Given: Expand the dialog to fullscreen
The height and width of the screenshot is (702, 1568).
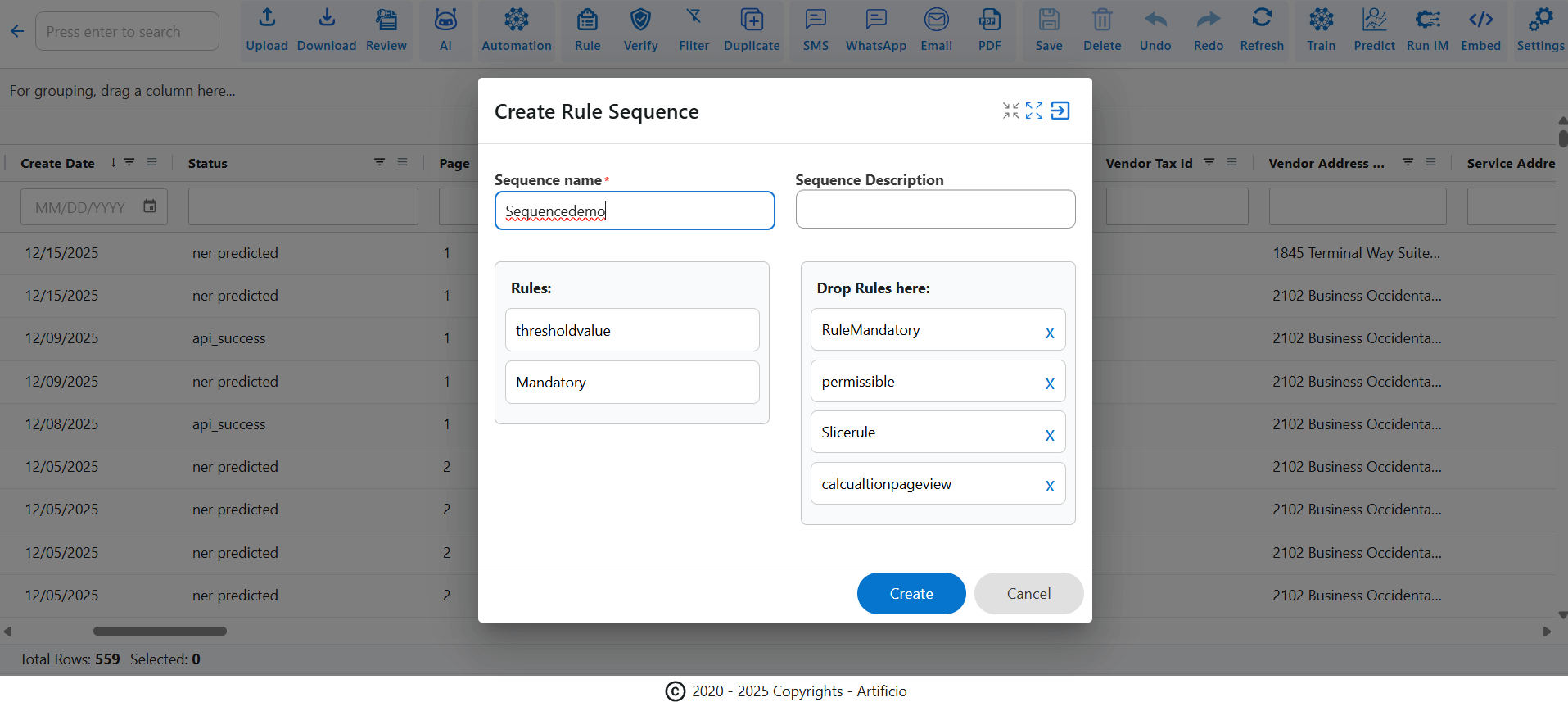Looking at the screenshot, I should [1034, 111].
